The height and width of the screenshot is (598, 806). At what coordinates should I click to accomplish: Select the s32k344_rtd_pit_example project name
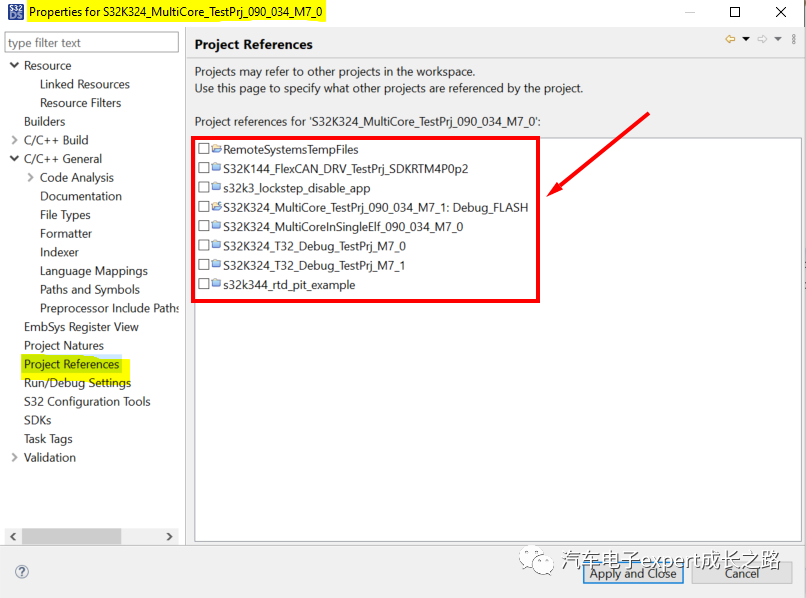tap(289, 284)
